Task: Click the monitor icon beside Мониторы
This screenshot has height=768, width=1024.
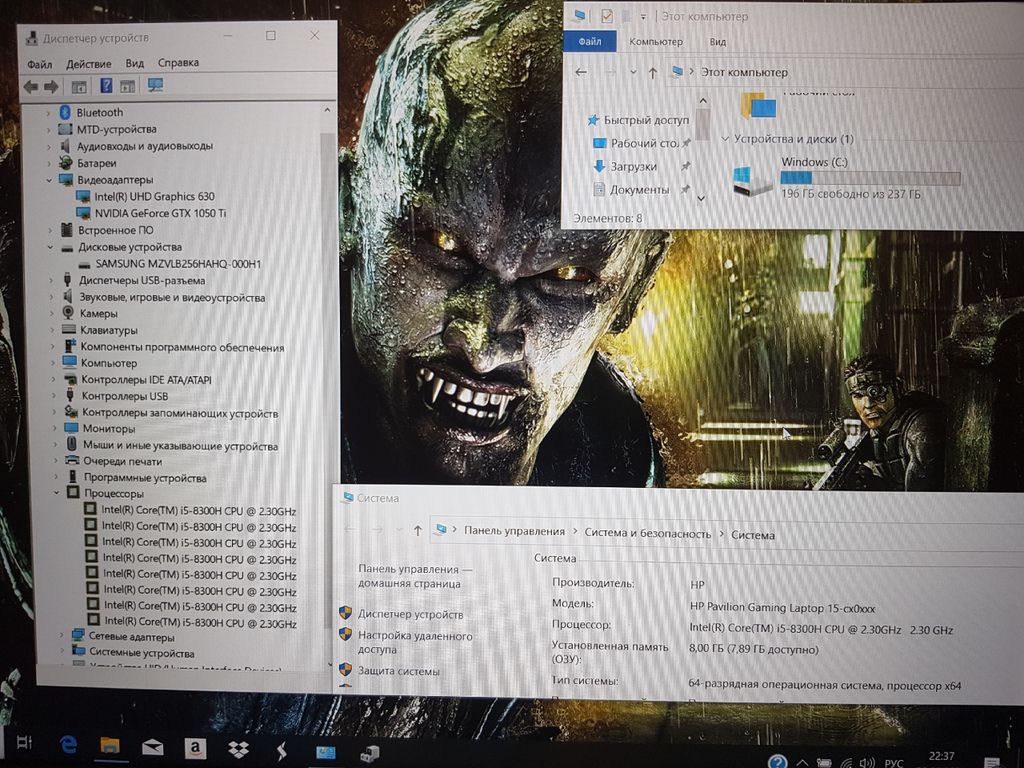Action: coord(71,428)
